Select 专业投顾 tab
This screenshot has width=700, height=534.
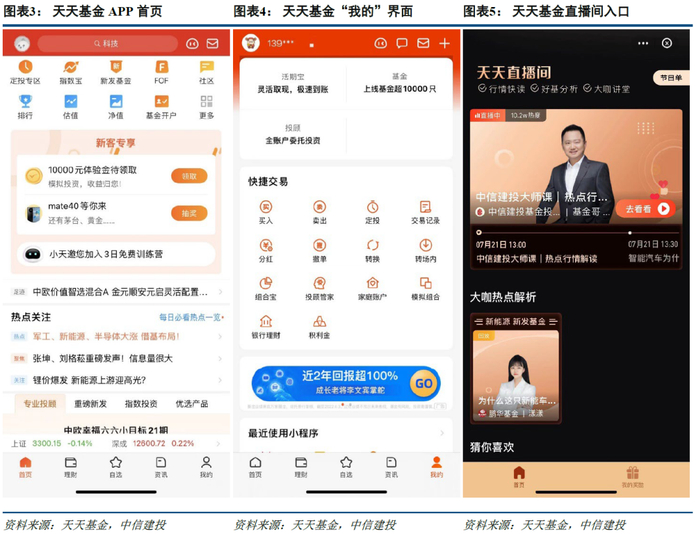40,404
